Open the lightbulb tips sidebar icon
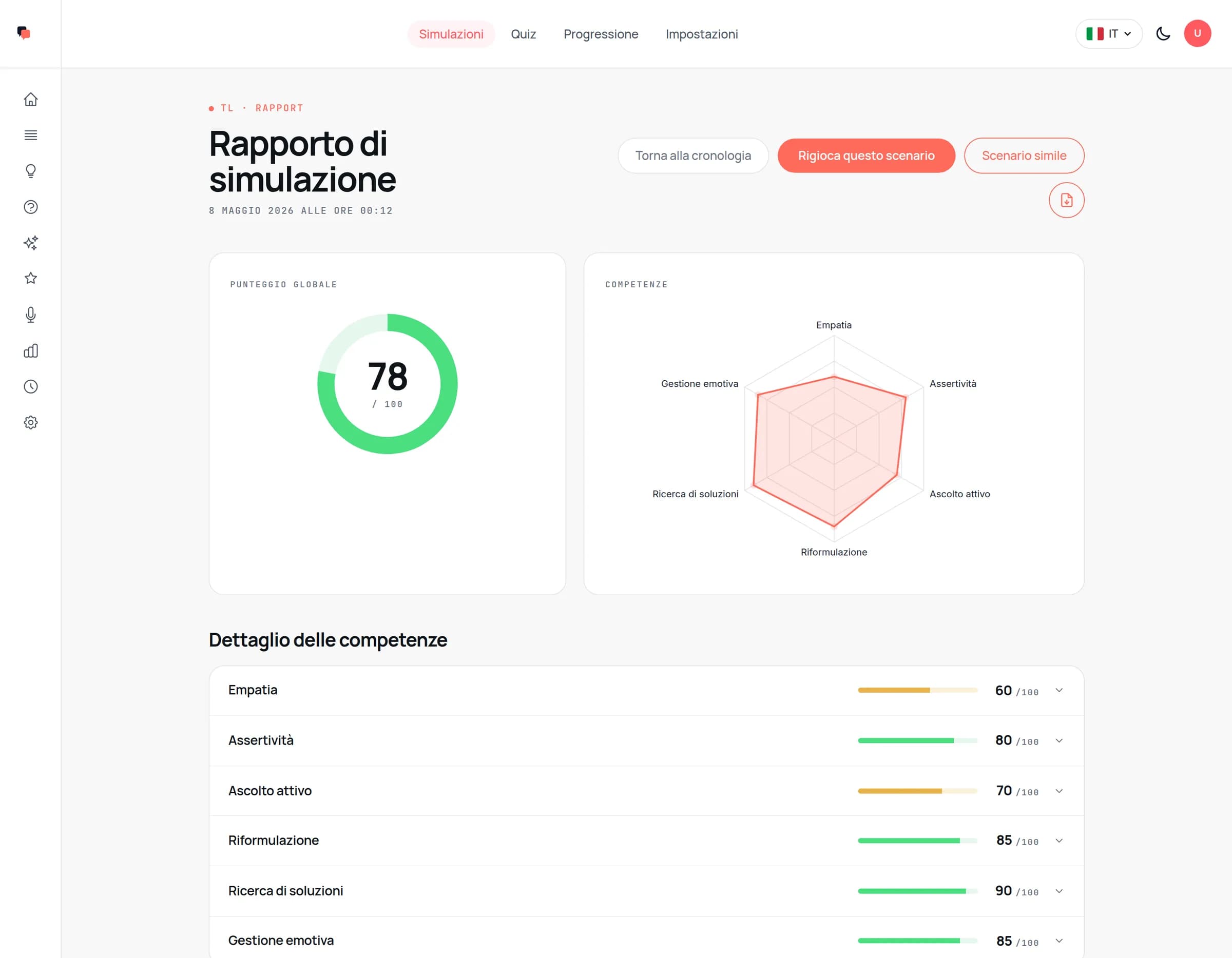This screenshot has width=1232, height=958. [30, 171]
